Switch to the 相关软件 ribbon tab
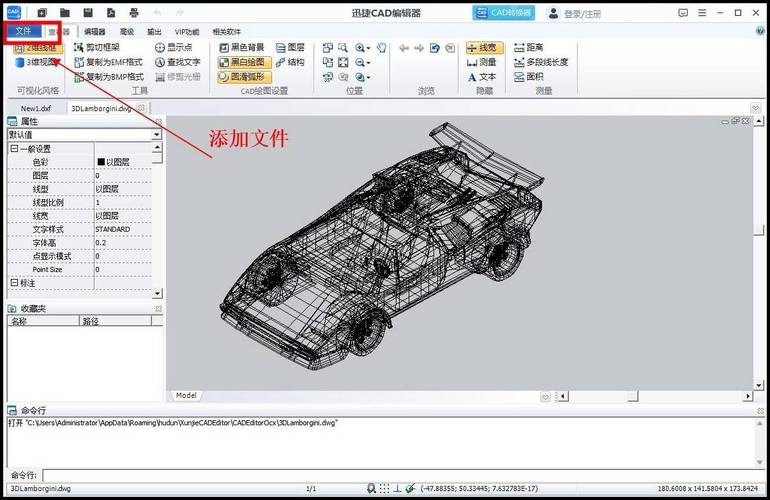770x500 pixels. click(226, 32)
